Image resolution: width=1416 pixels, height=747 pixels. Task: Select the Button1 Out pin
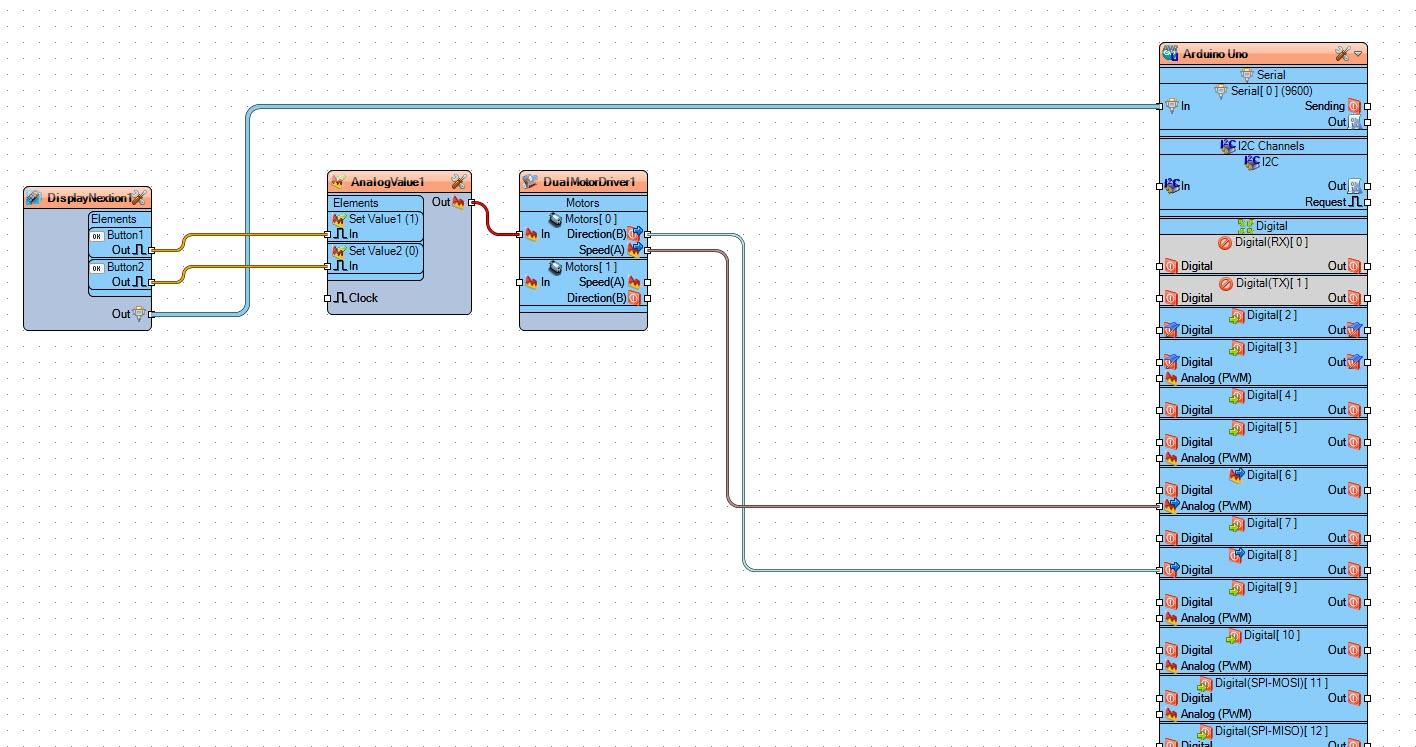pyautogui.click(x=152, y=250)
